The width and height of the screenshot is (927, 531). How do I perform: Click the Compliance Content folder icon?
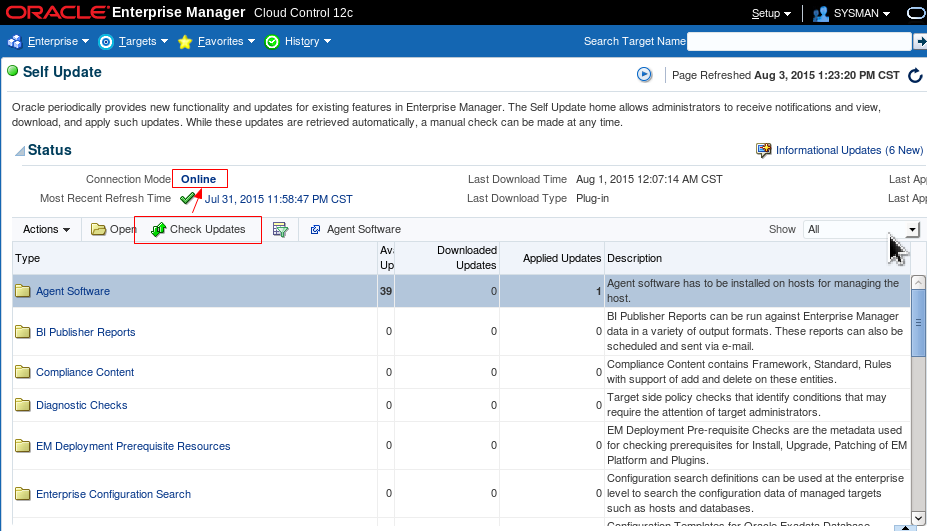pos(22,372)
